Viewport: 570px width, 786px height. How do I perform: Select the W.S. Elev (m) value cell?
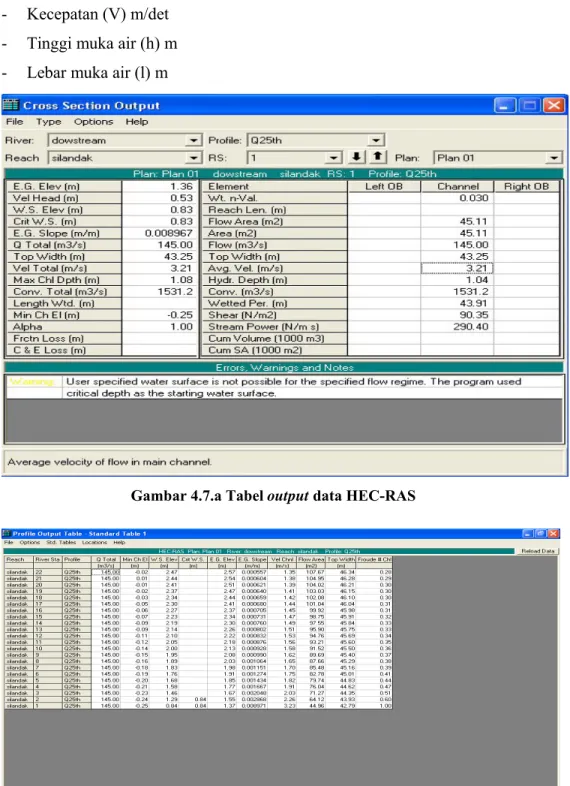pyautogui.click(x=160, y=210)
